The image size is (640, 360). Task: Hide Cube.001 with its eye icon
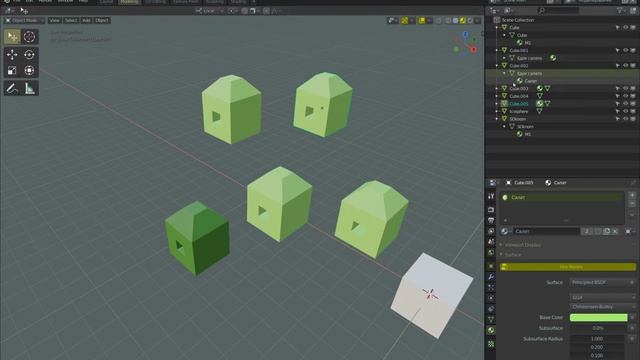pyautogui.click(x=625, y=50)
